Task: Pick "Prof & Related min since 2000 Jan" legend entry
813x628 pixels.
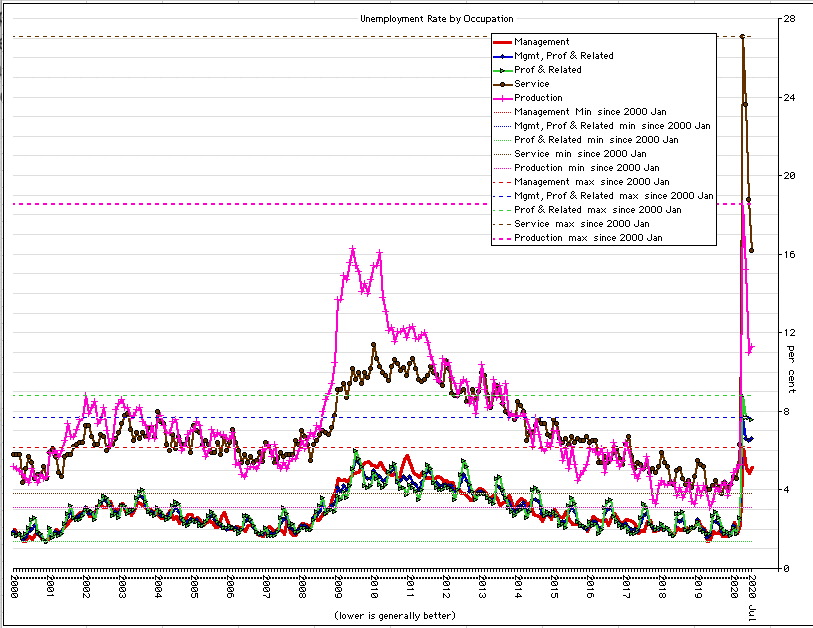Action: (x=596, y=140)
